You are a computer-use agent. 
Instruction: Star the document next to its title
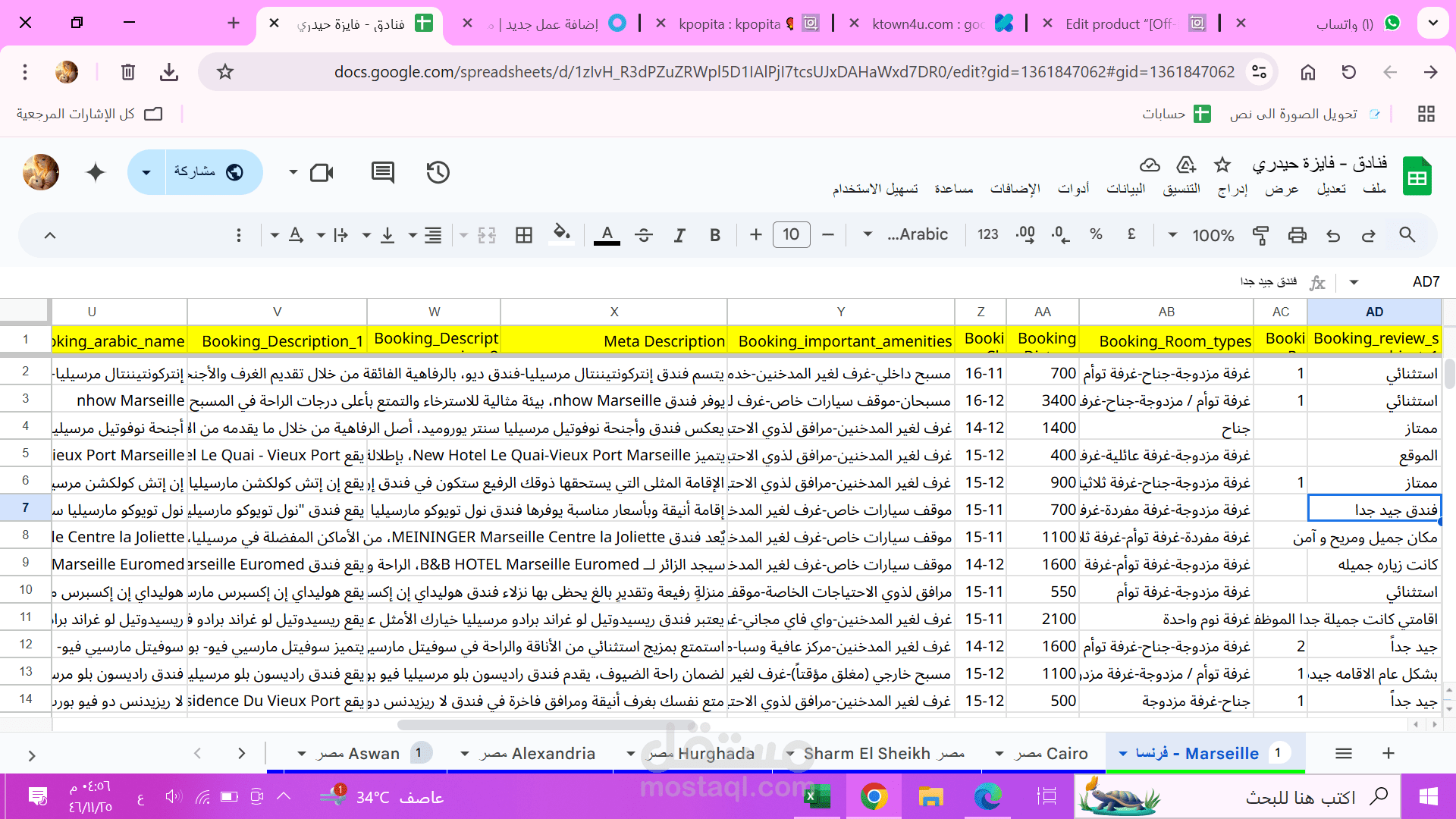1222,165
